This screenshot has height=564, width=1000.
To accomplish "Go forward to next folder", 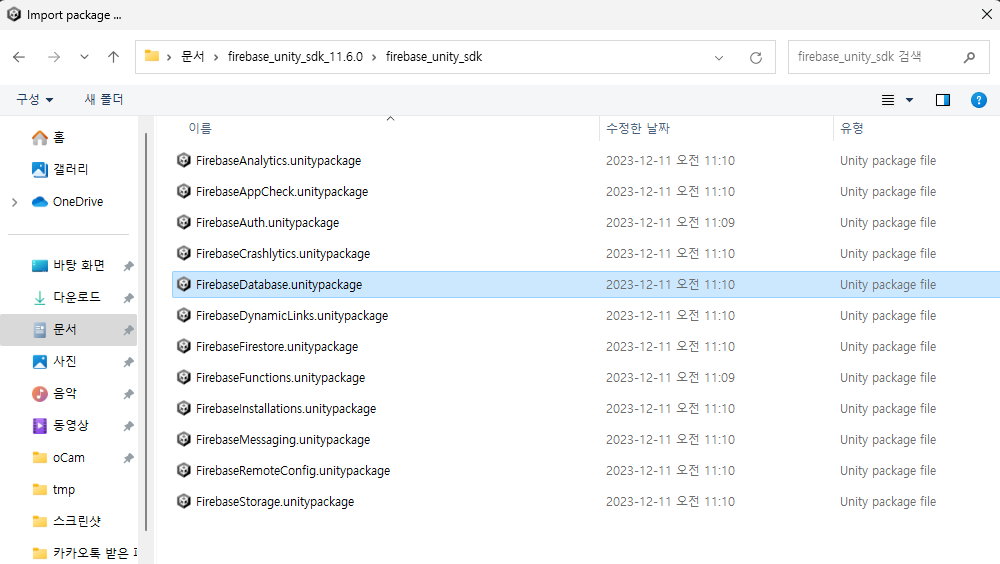I will point(54,57).
